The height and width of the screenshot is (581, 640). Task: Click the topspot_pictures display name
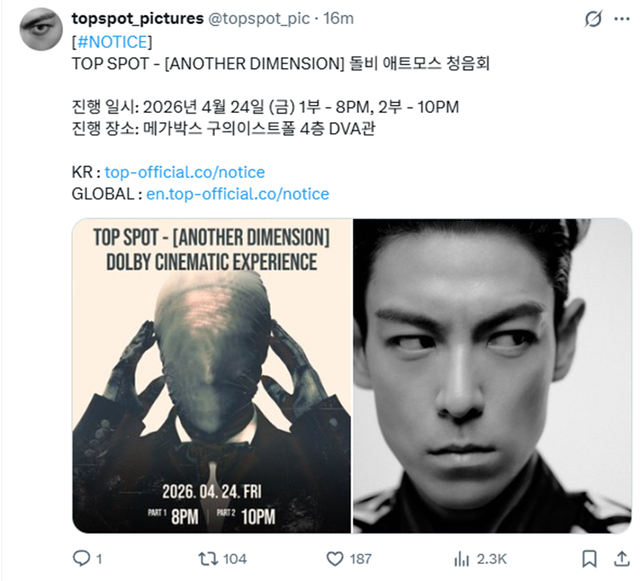[138, 18]
